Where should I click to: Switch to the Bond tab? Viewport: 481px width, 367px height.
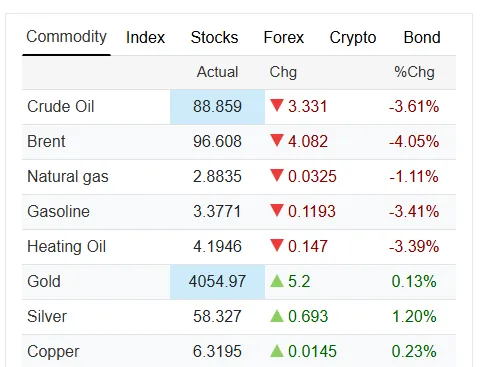(422, 37)
